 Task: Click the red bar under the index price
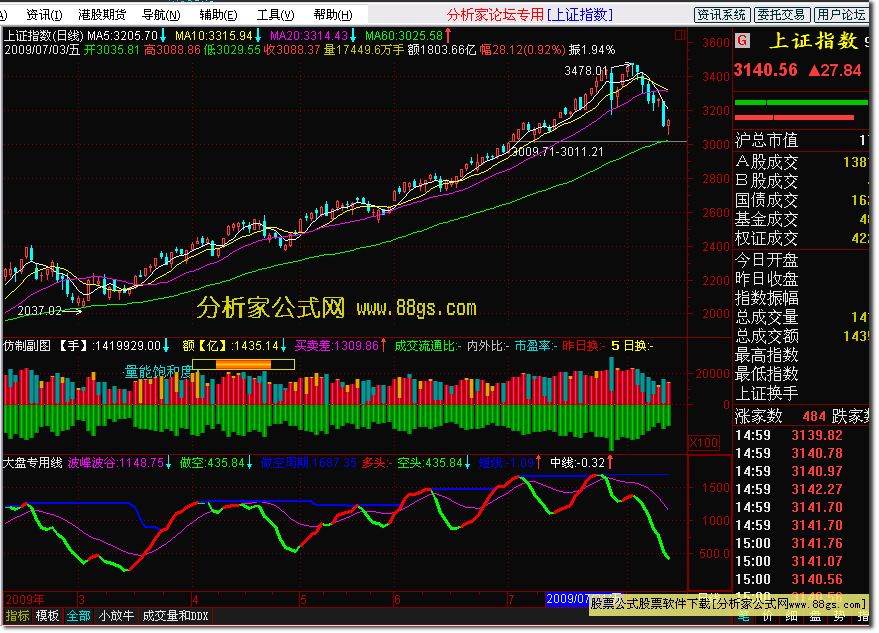[794, 118]
